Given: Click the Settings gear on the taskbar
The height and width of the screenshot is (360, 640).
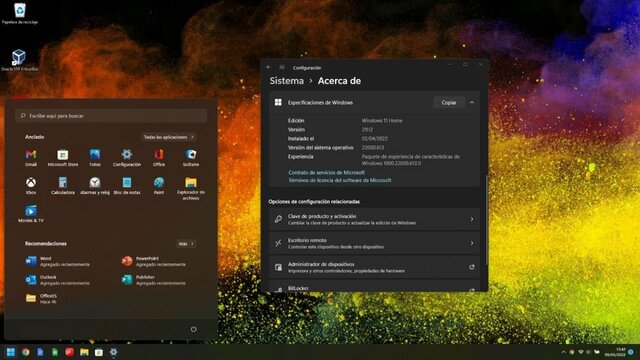Looking at the screenshot, I should [113, 352].
